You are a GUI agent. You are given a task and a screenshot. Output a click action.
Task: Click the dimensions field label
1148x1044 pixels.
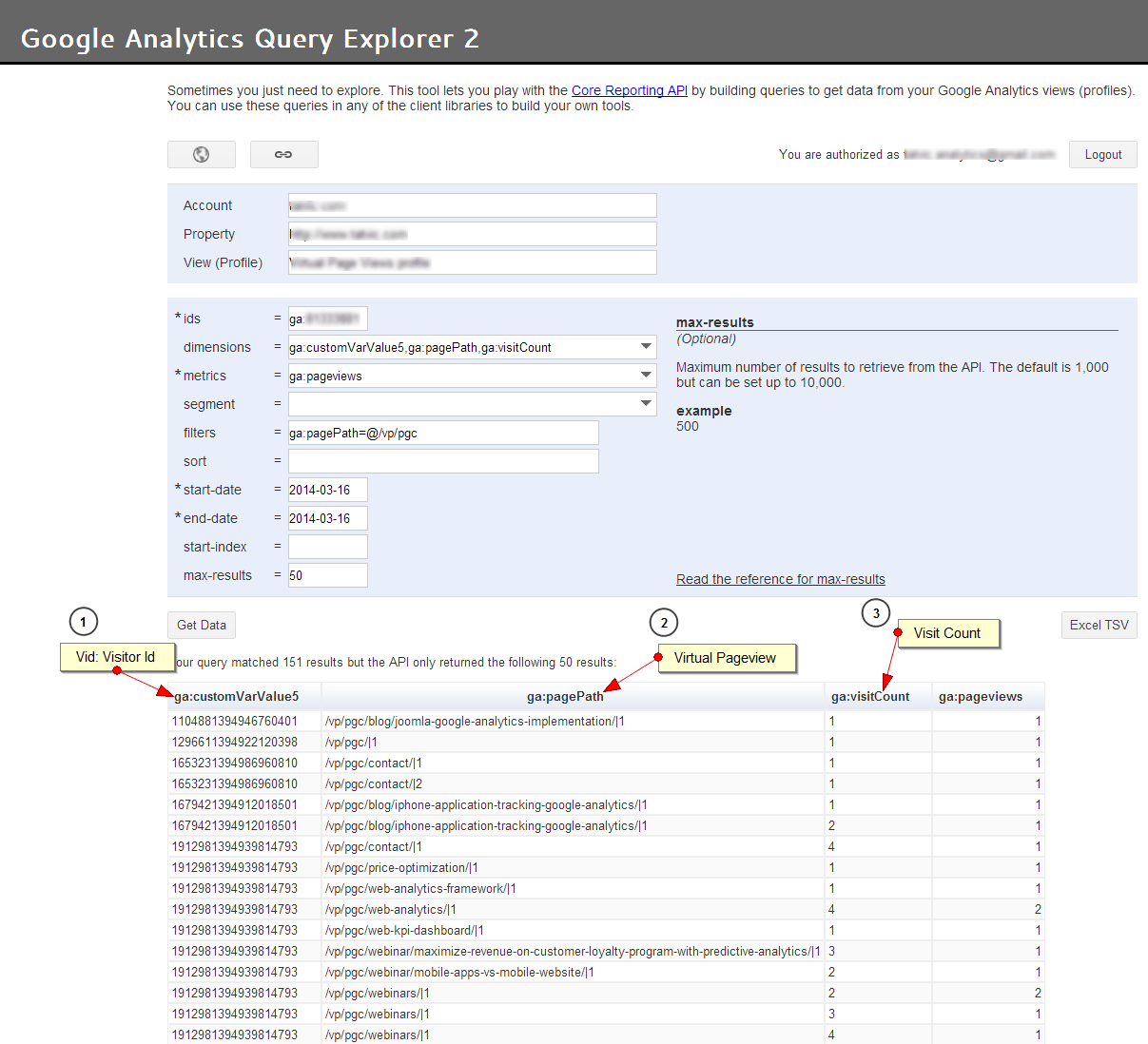218,347
